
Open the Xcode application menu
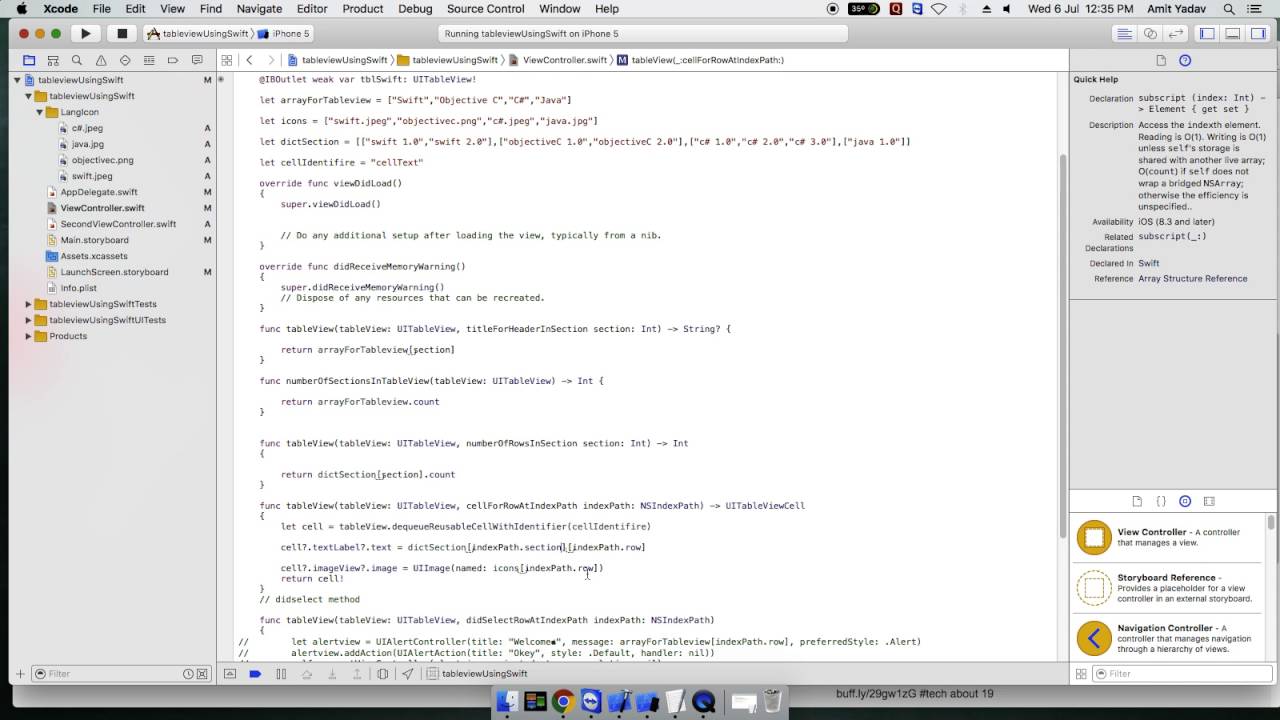click(x=61, y=9)
